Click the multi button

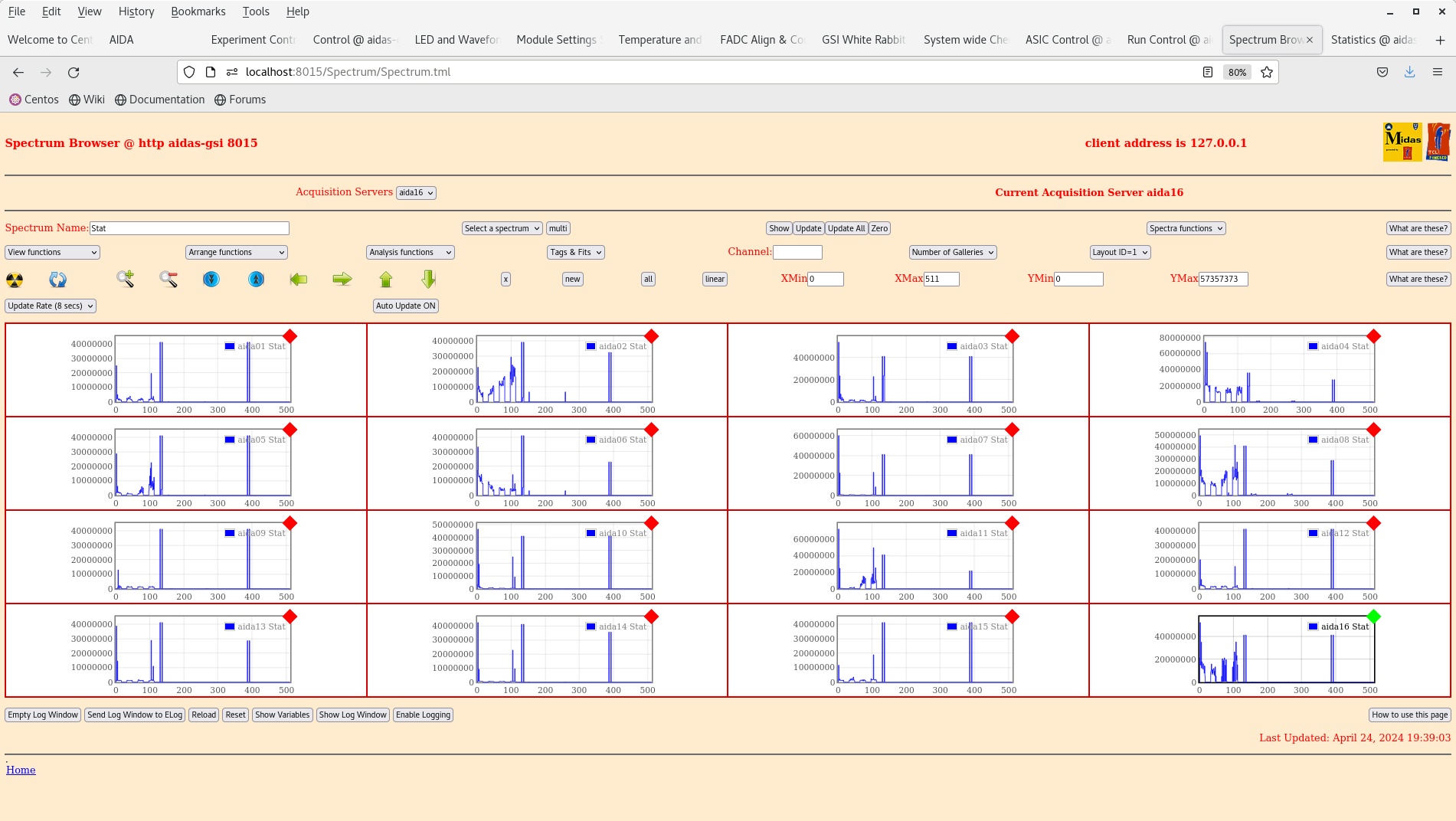pyautogui.click(x=558, y=228)
